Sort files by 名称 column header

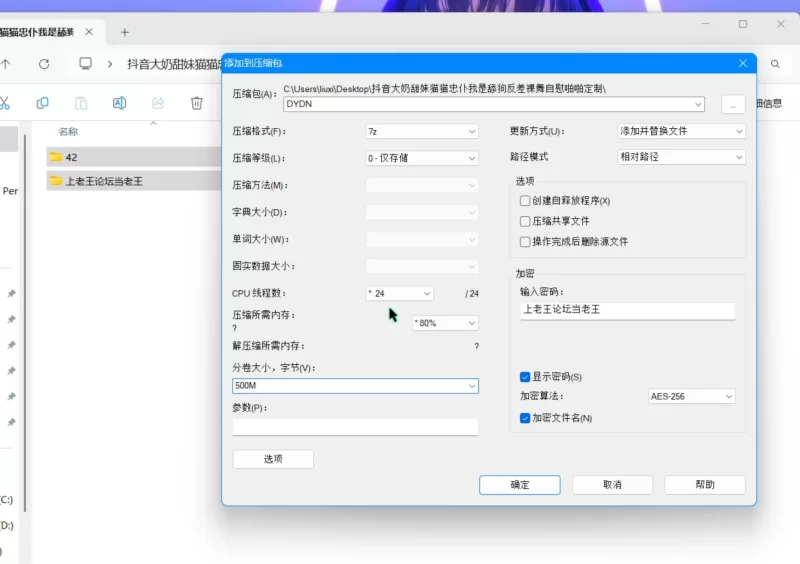68,132
